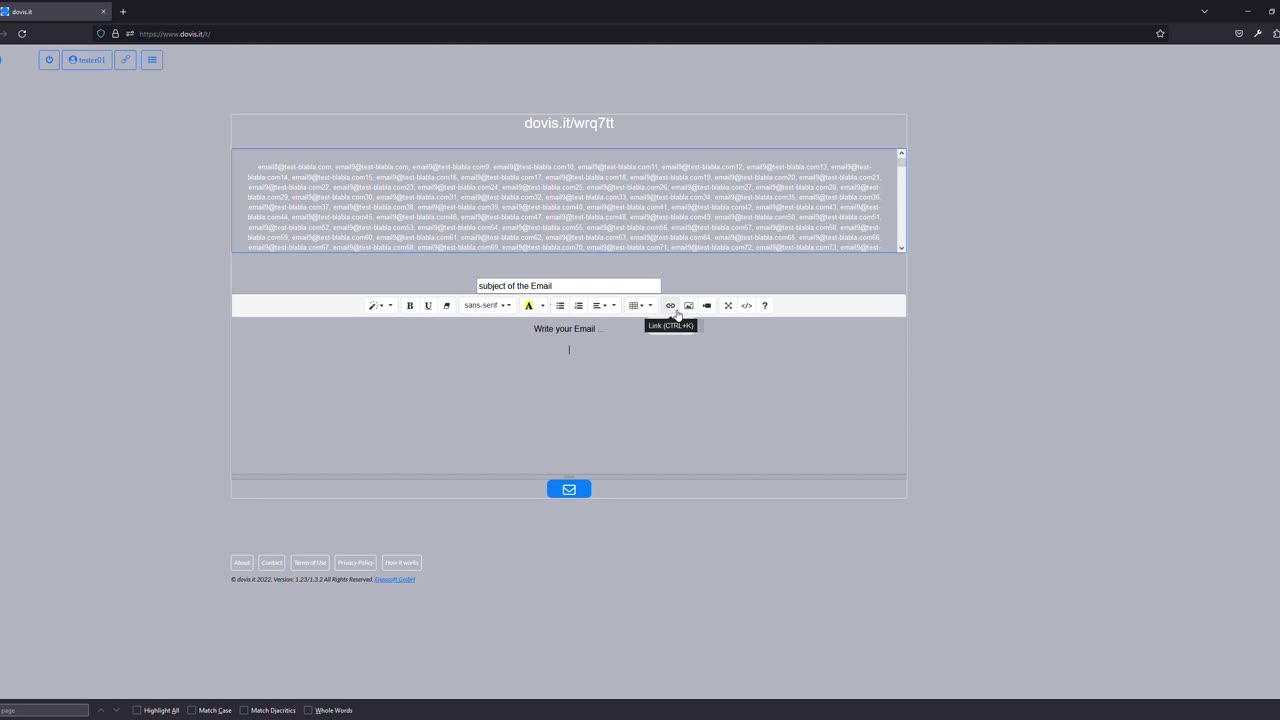This screenshot has width=1280, height=720.
Task: Switch to code view
Action: [746, 306]
